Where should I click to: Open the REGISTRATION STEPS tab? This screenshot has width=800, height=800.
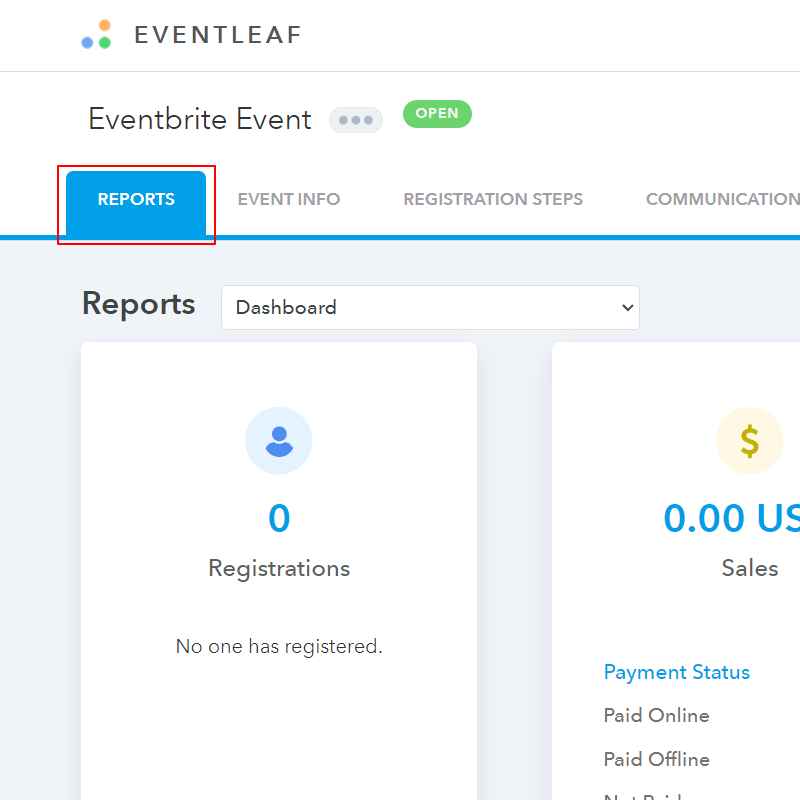tap(493, 199)
